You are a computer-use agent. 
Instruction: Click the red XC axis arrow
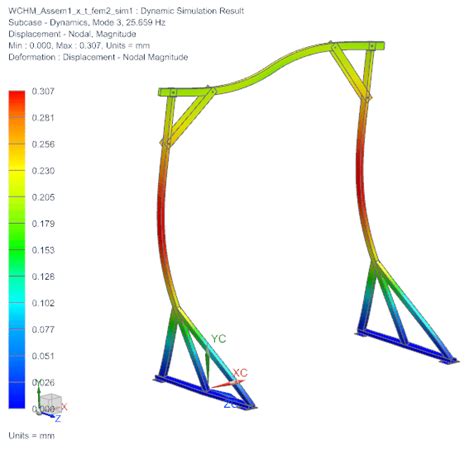228,384
